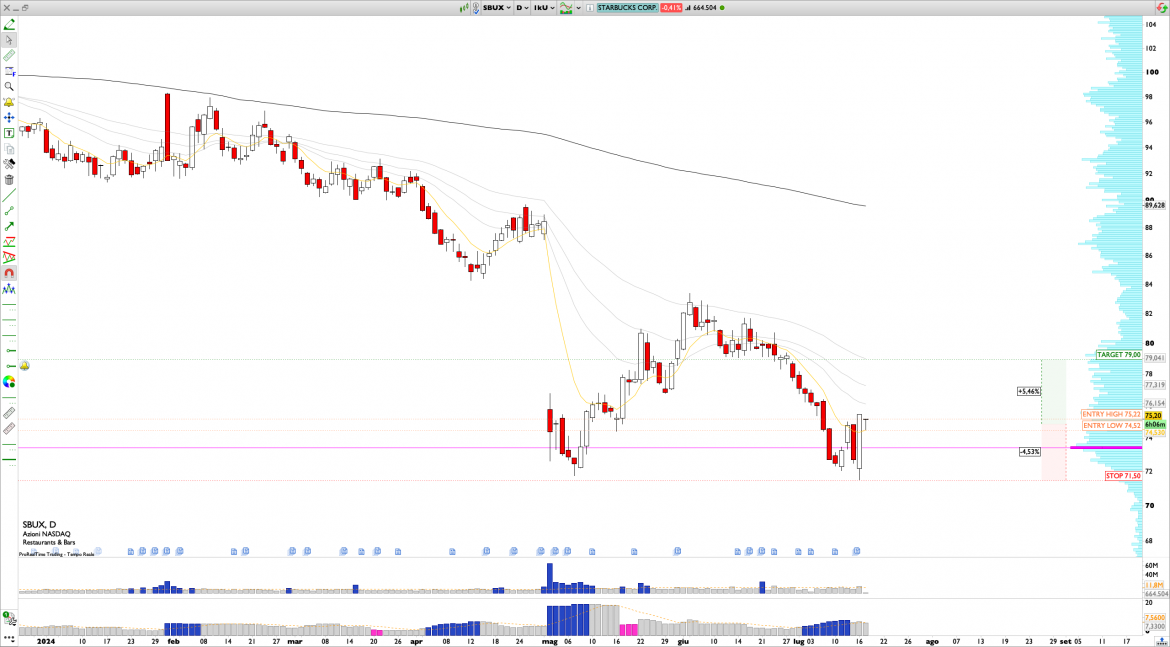The image size is (1170, 647).
Task: Click the TARGET 79,00 order label
Action: [1119, 355]
